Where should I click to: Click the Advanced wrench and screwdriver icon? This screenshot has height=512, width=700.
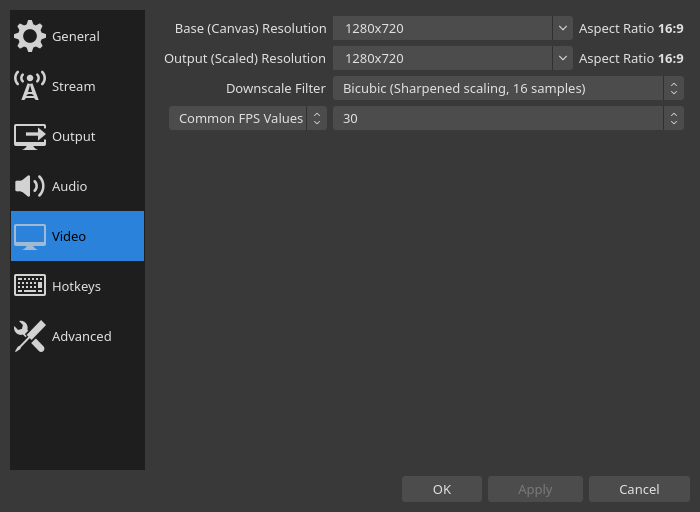(x=30, y=336)
